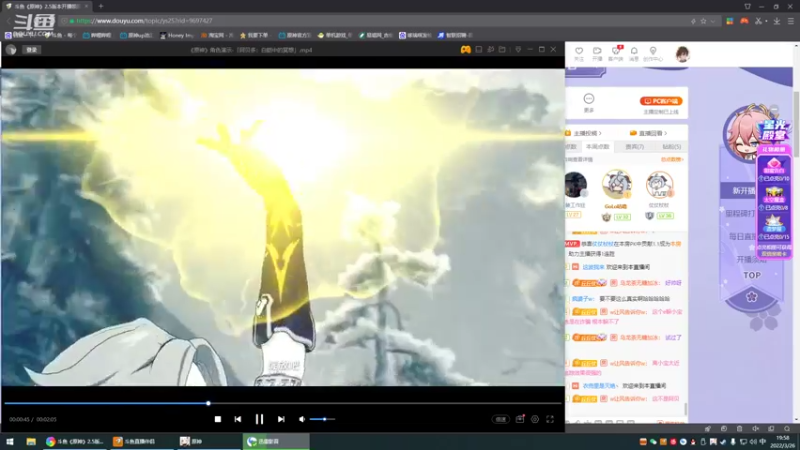Screen dimensions: 800x450
Task: Click the TOP back-to-top button
Action: (x=752, y=276)
